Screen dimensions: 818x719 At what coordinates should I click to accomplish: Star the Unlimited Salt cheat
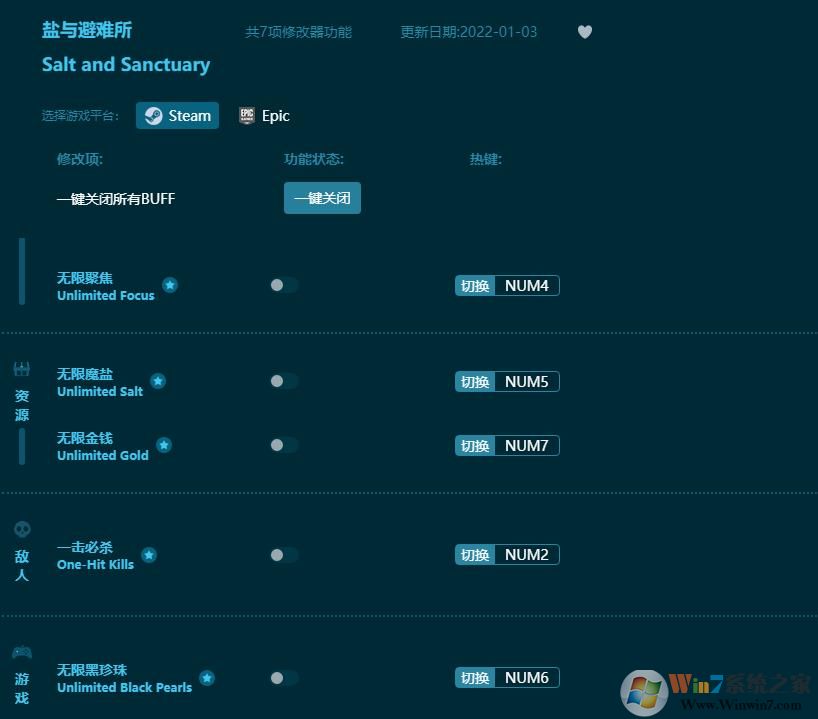[x=158, y=380]
